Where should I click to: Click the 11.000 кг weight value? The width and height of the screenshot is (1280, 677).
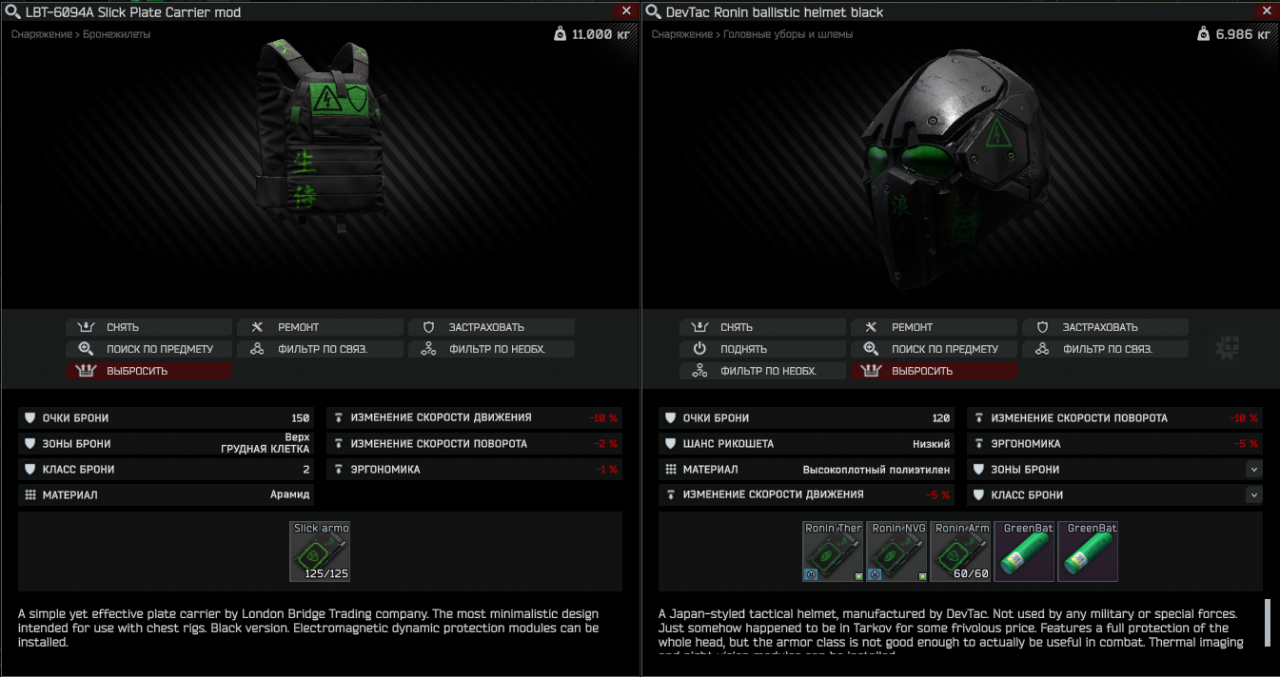tap(601, 34)
